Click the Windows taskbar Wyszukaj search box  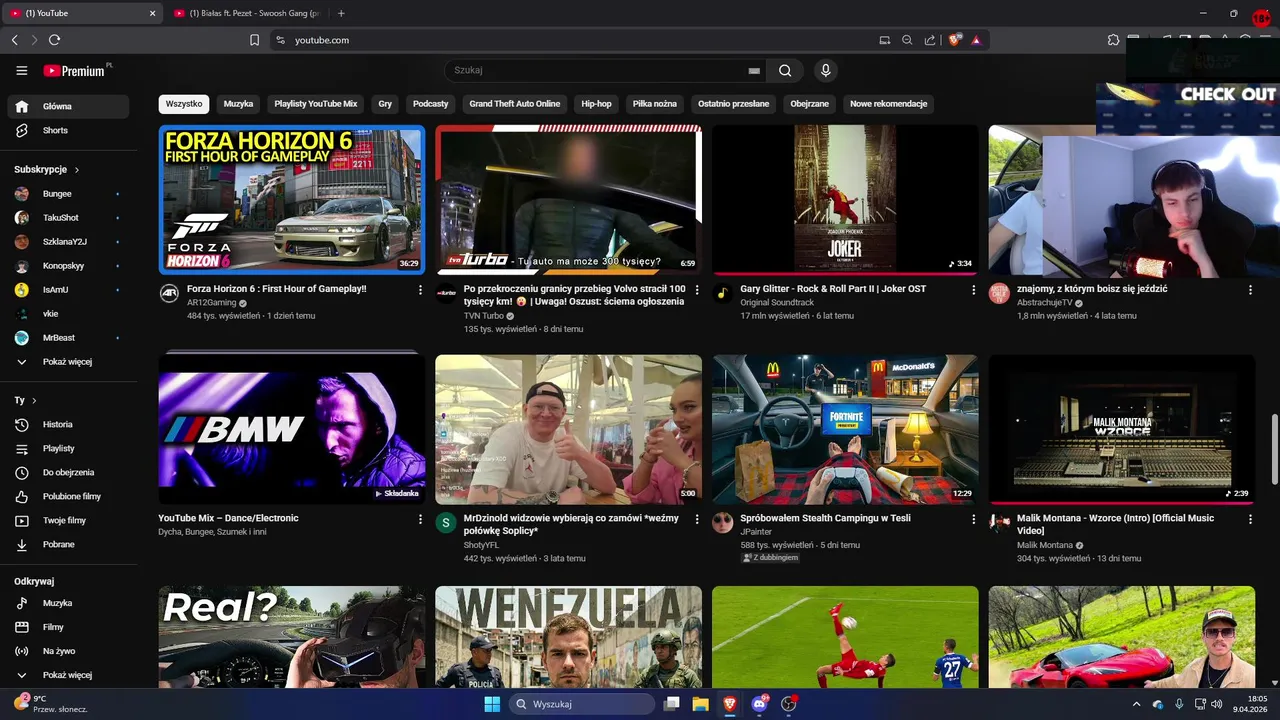point(582,704)
